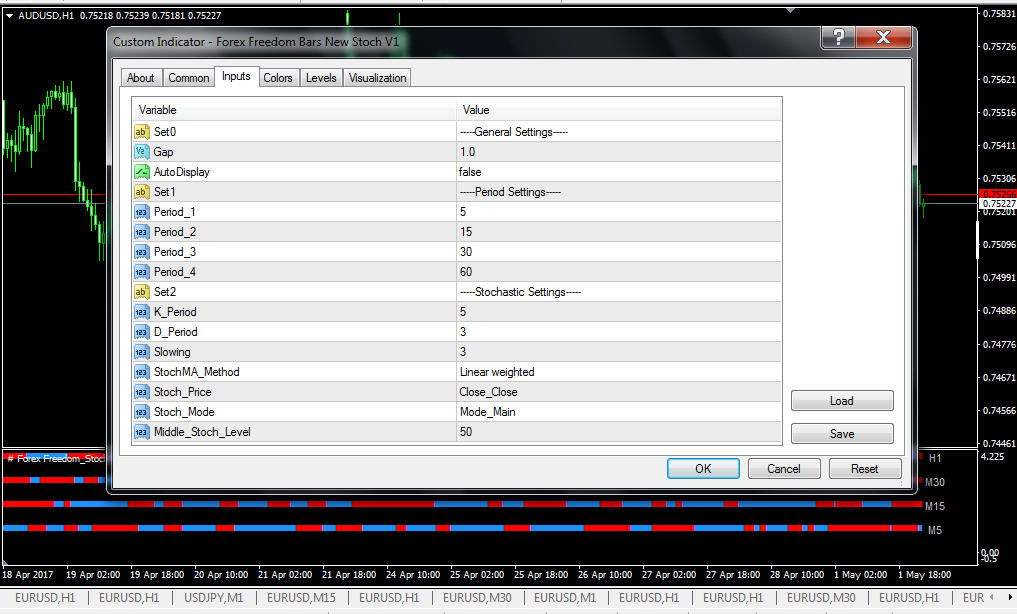
Task: Click the Value column header
Action: (619, 110)
